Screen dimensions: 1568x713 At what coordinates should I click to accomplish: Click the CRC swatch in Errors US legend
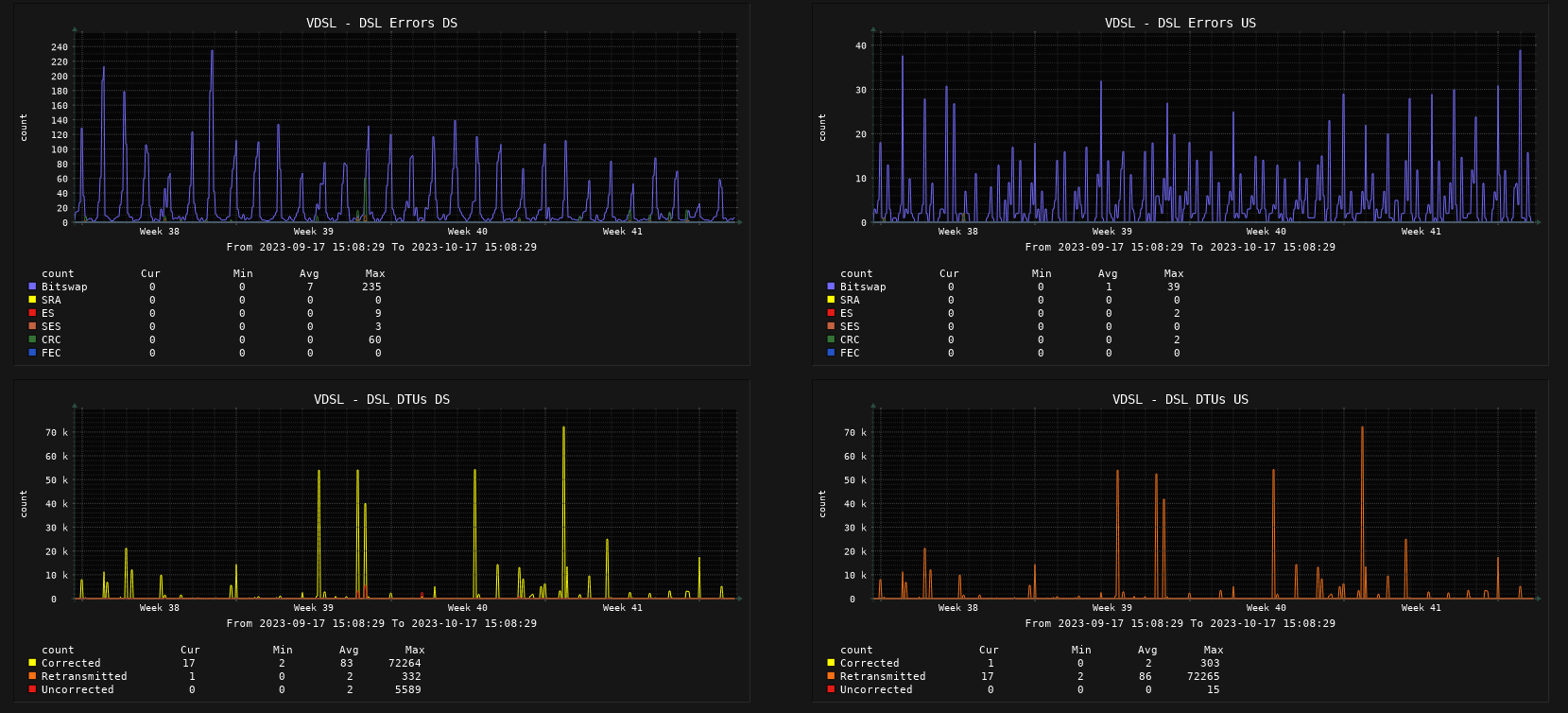831,339
